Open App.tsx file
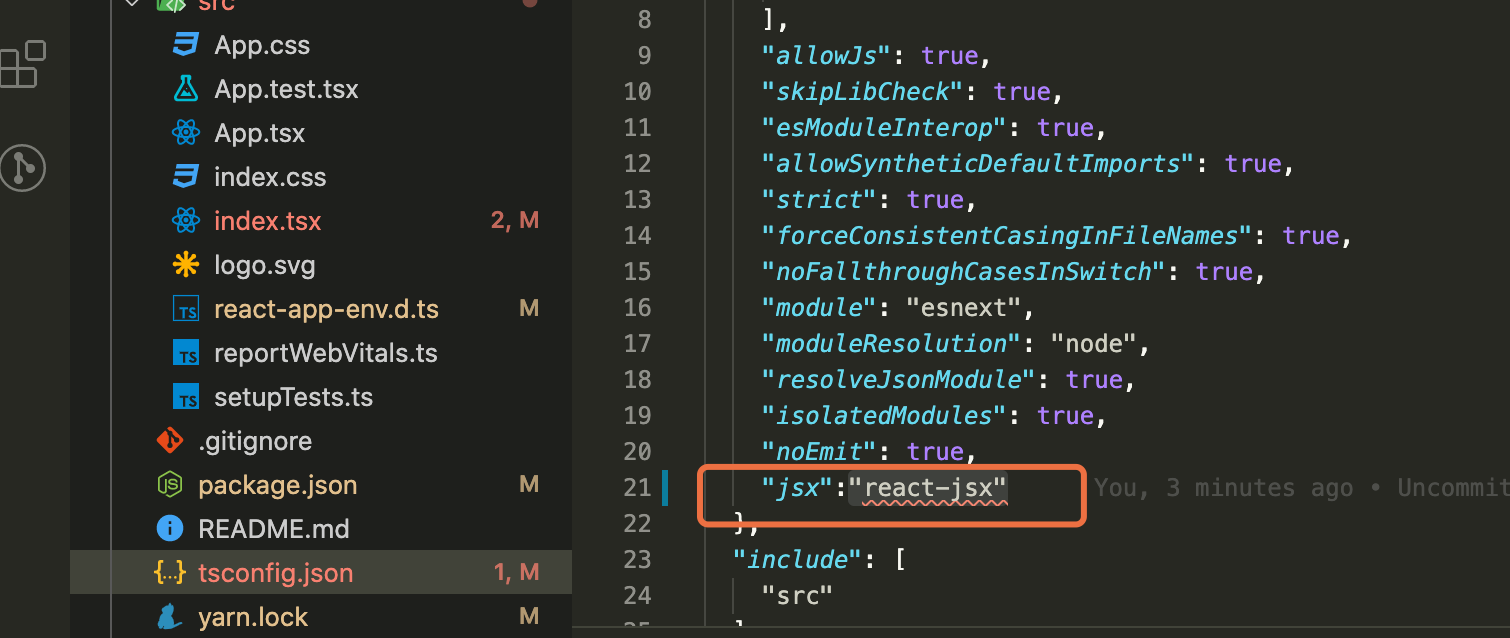This screenshot has height=638, width=1510. [260, 133]
